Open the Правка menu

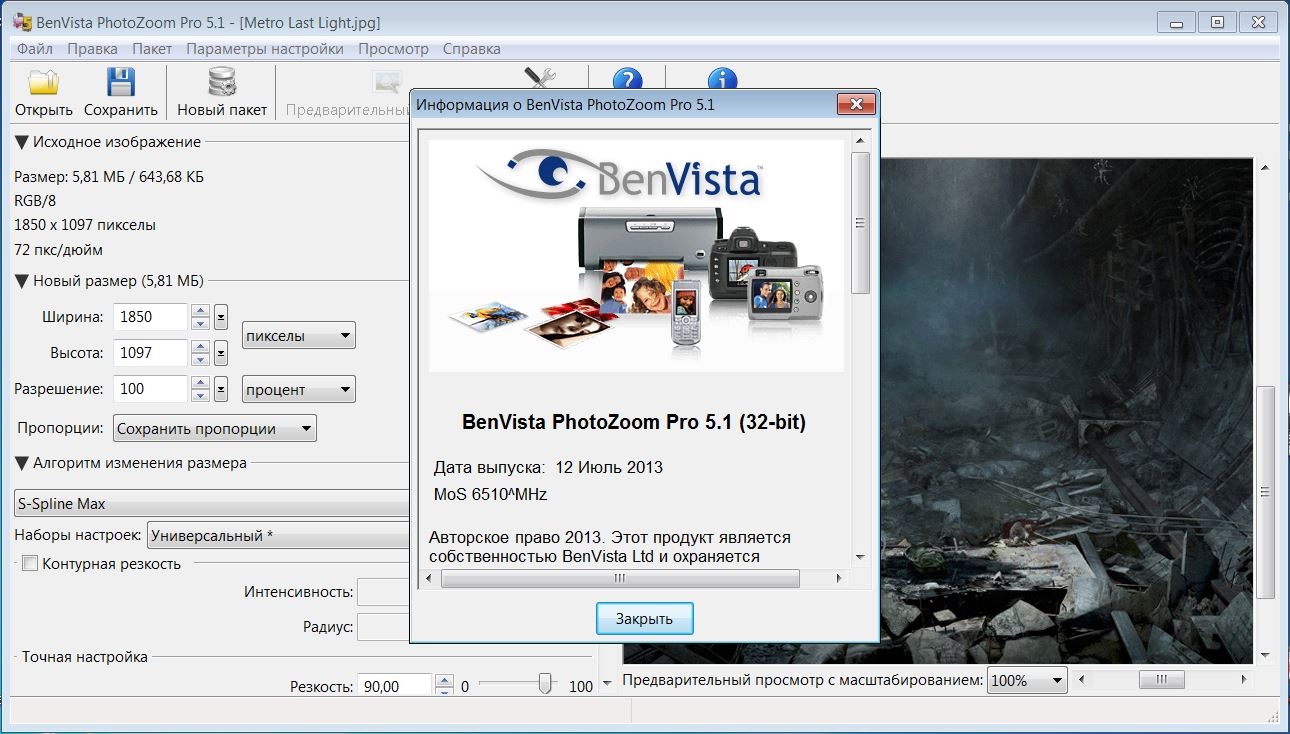[92, 48]
